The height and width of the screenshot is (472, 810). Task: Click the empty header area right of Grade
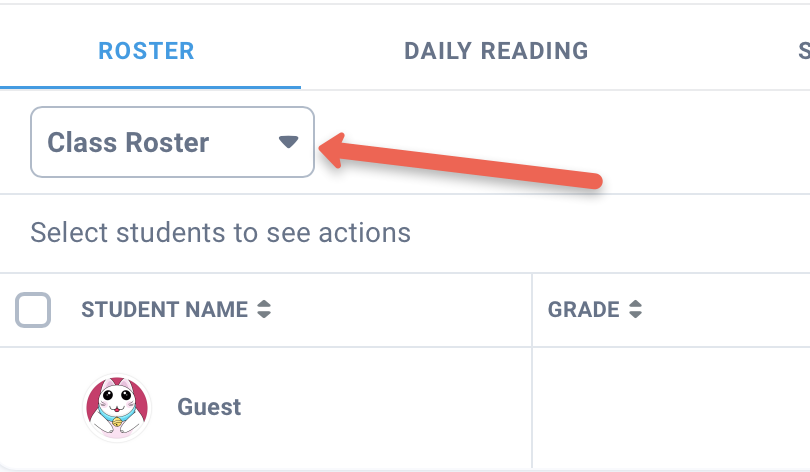point(730,310)
